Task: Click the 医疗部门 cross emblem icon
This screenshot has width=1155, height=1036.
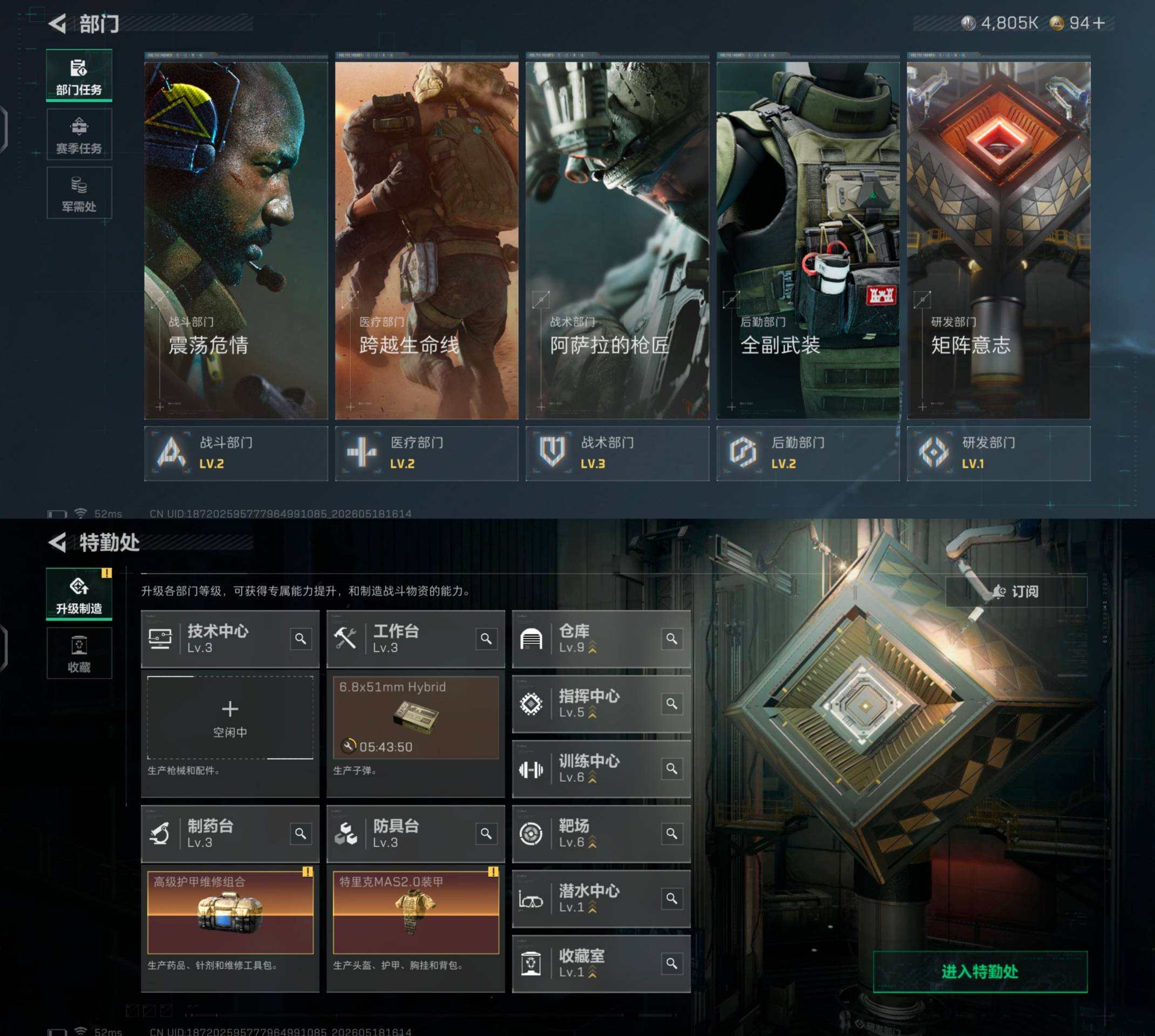Action: tap(362, 453)
